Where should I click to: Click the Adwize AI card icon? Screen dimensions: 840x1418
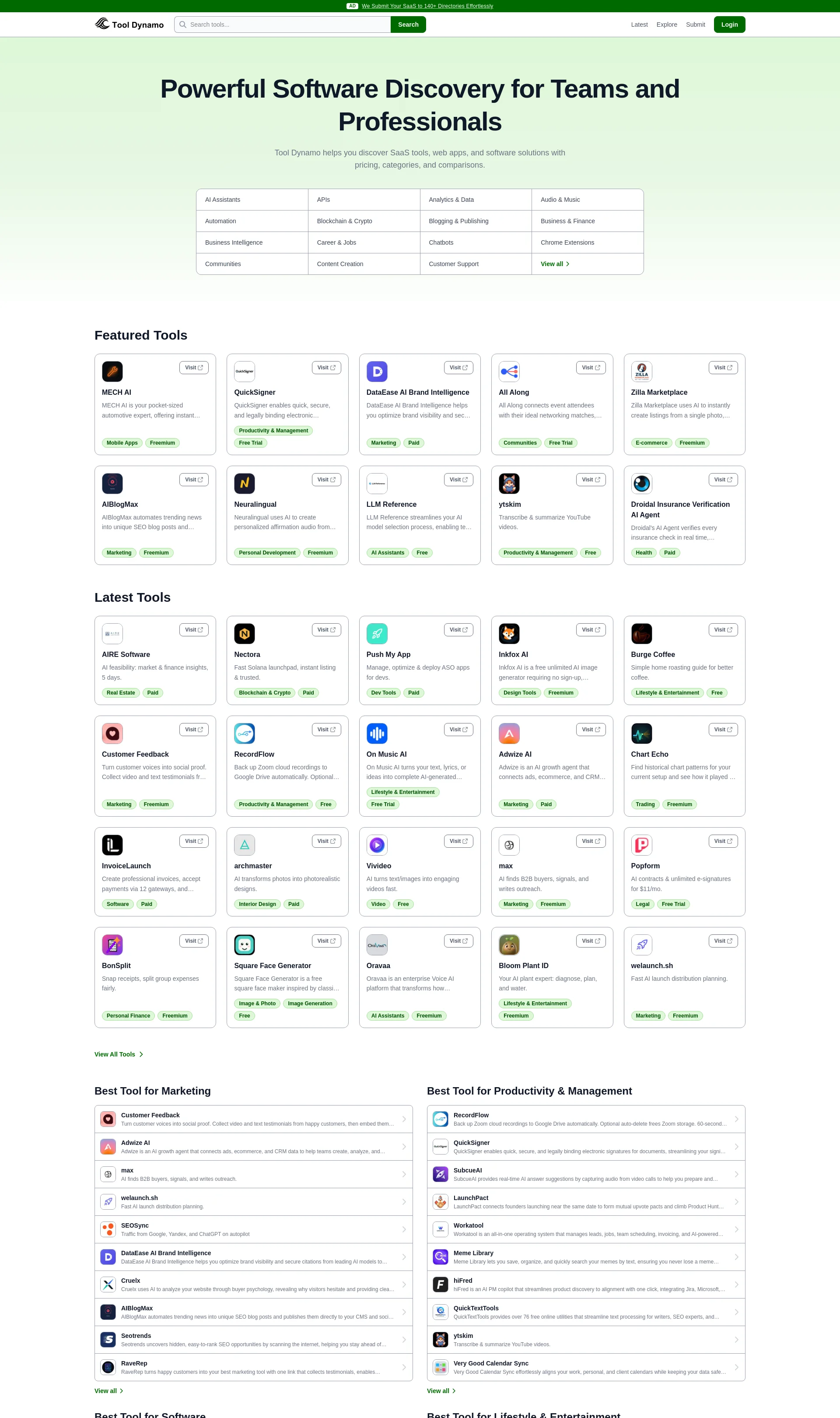coord(509,734)
